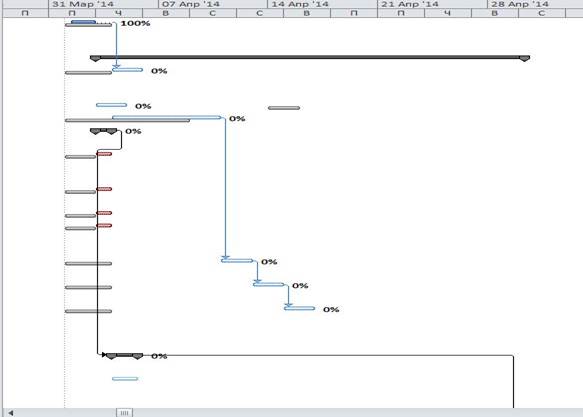The height and width of the screenshot is (417, 583).
Task: Select the blue task bar below project summary
Action: [x=128, y=70]
